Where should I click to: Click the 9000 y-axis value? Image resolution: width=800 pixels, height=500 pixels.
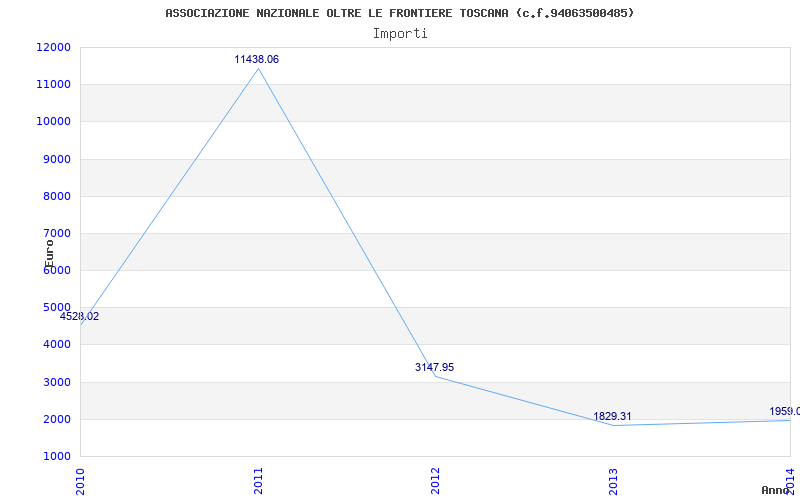point(56,159)
